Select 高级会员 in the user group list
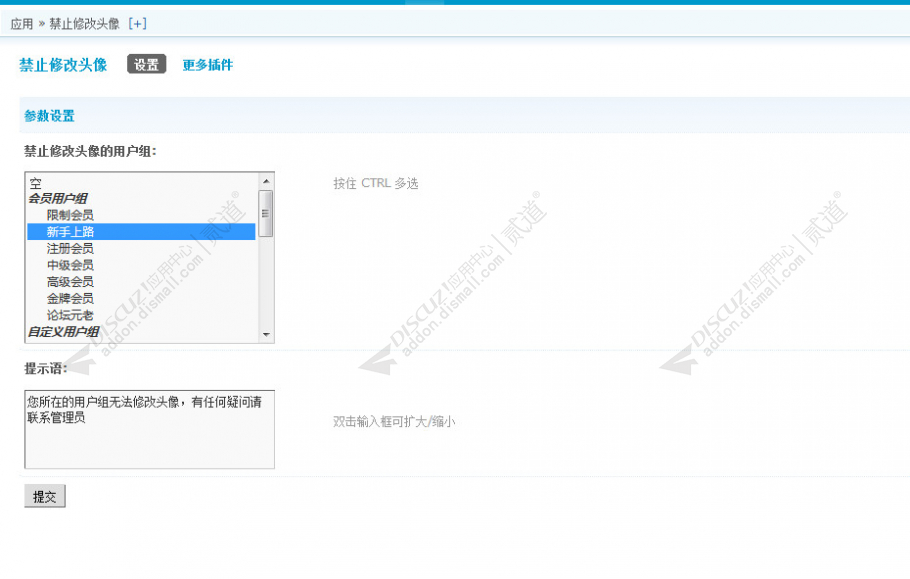Image resolution: width=910 pixels, height=579 pixels. pyautogui.click(x=141, y=282)
